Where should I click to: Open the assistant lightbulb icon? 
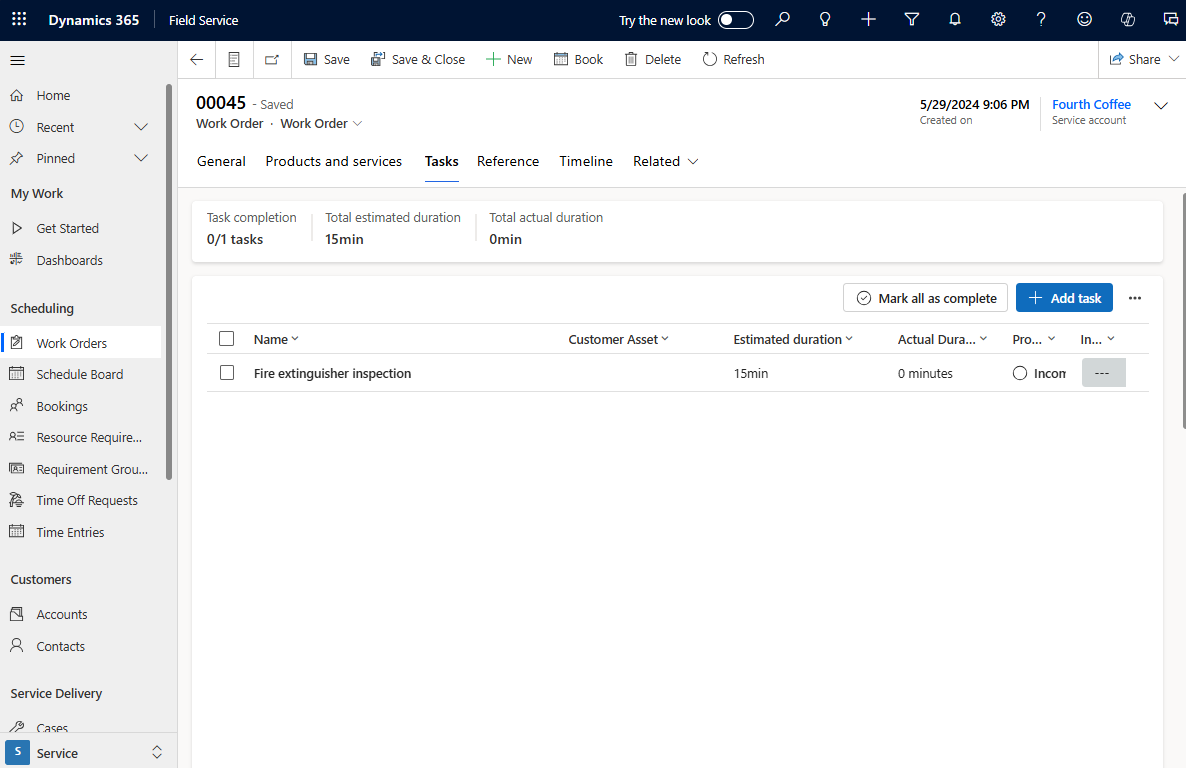825,20
